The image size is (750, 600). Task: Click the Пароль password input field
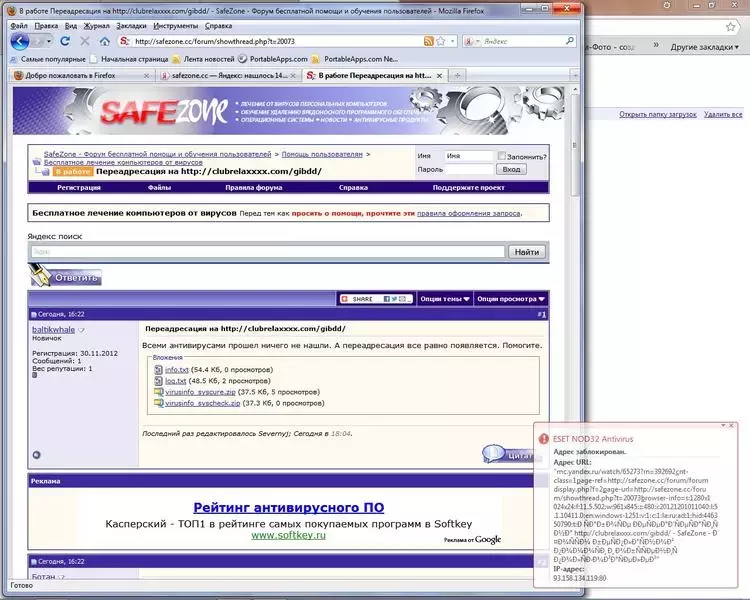(468, 169)
